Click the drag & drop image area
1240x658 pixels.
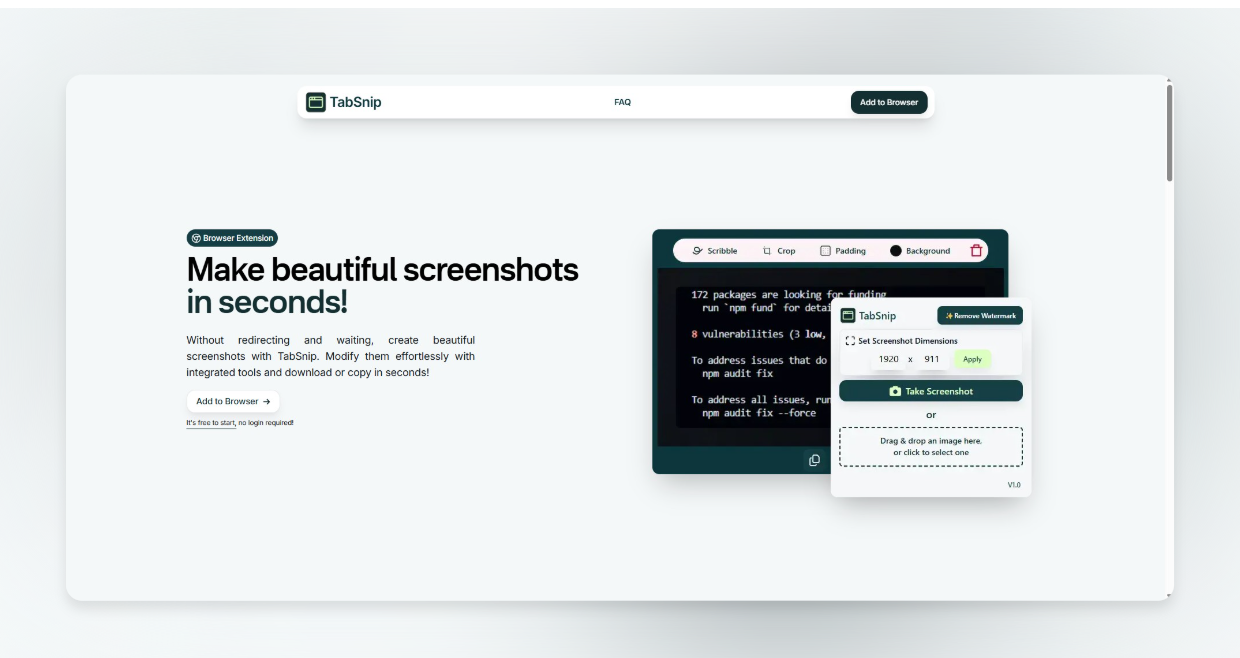point(931,447)
